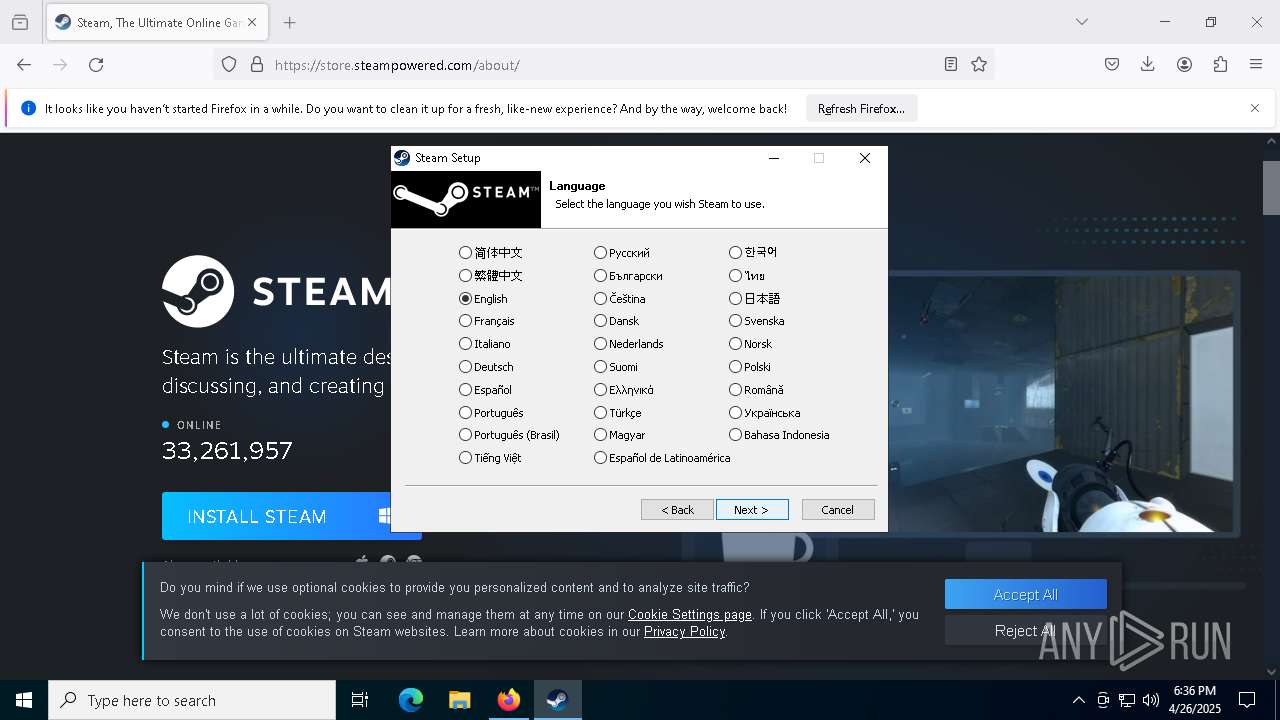Close the Steam browser tab

point(252,22)
